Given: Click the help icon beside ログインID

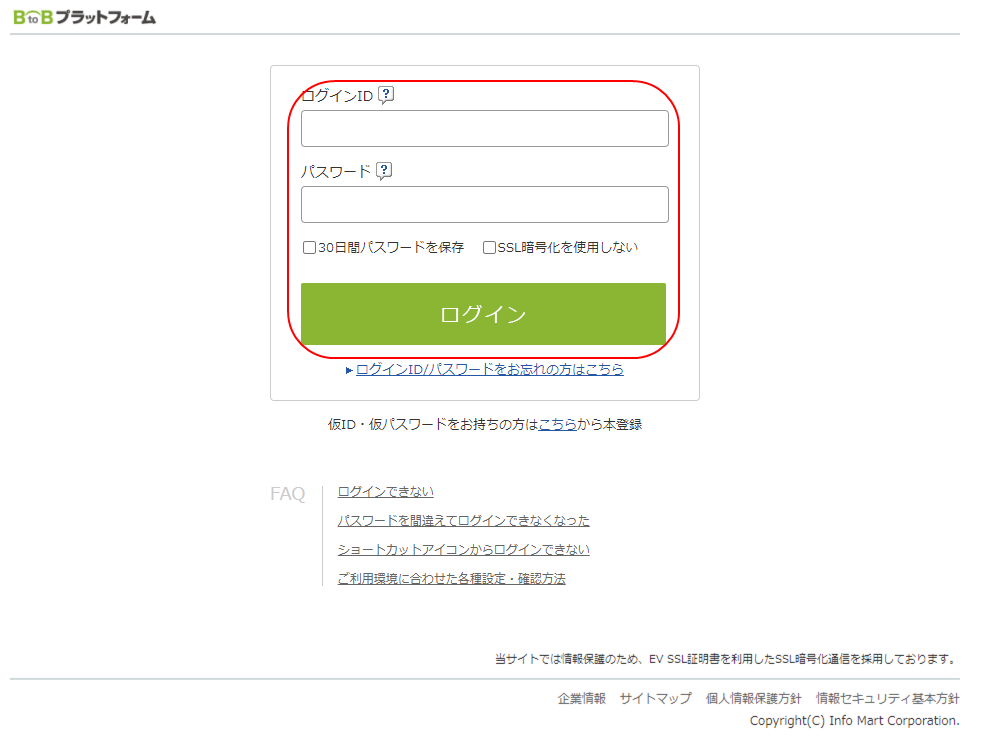Looking at the screenshot, I should (x=386, y=96).
